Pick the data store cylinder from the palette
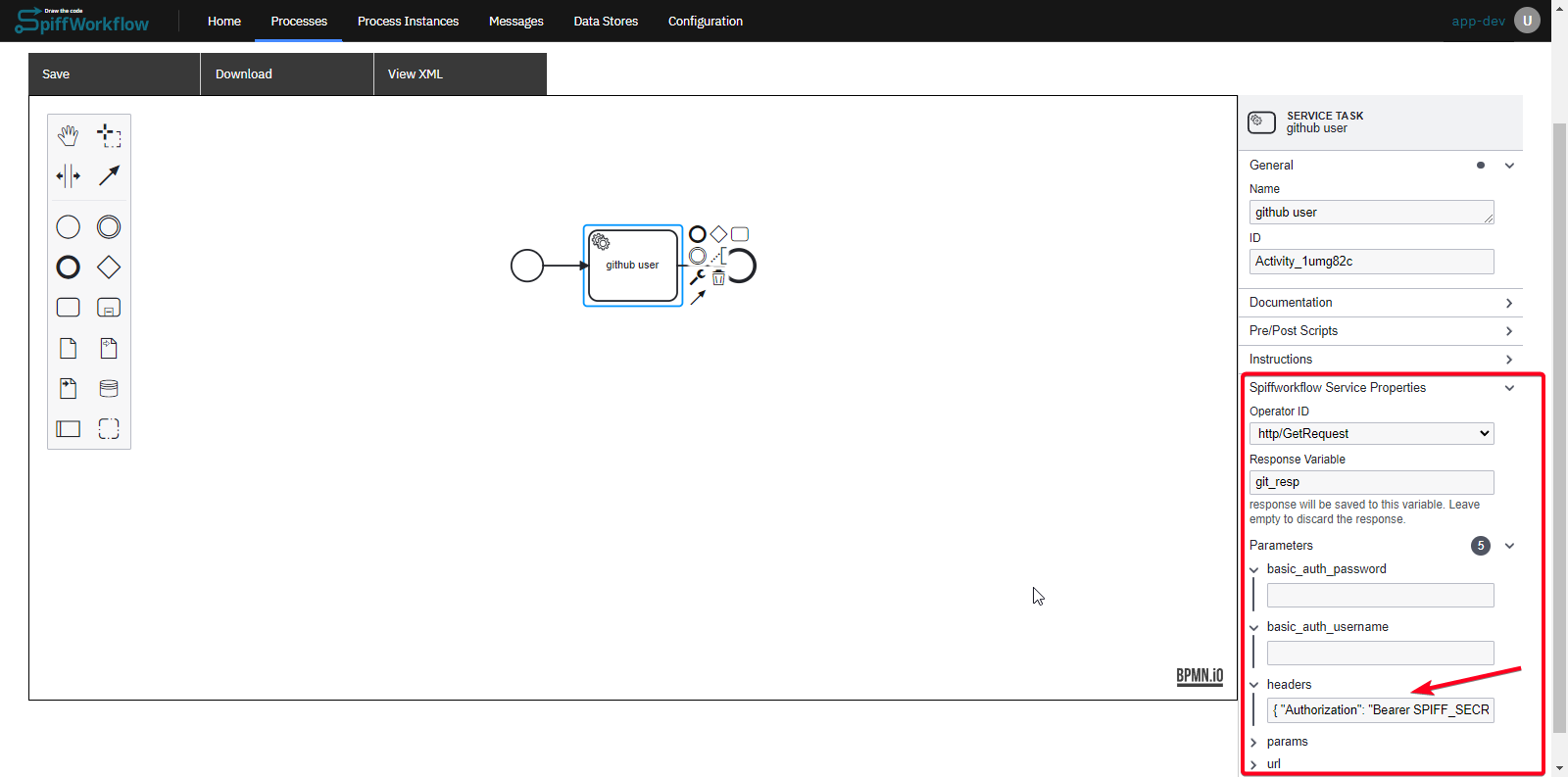The height and width of the screenshot is (777, 1568). point(109,389)
